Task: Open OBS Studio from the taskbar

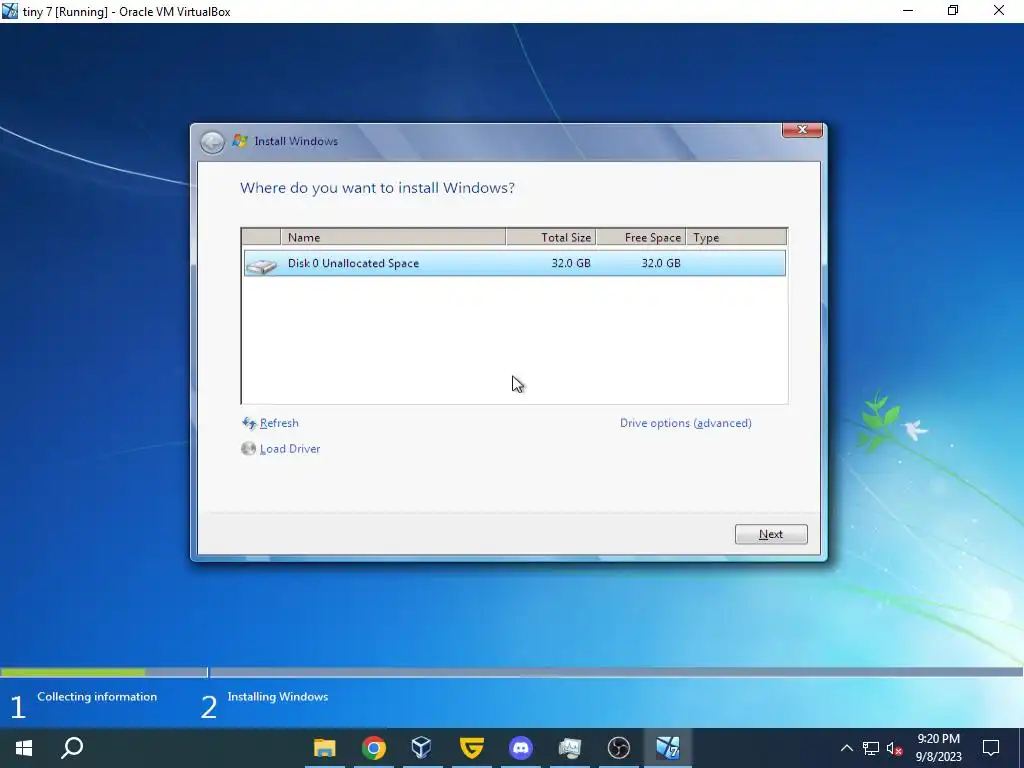Action: (x=618, y=748)
